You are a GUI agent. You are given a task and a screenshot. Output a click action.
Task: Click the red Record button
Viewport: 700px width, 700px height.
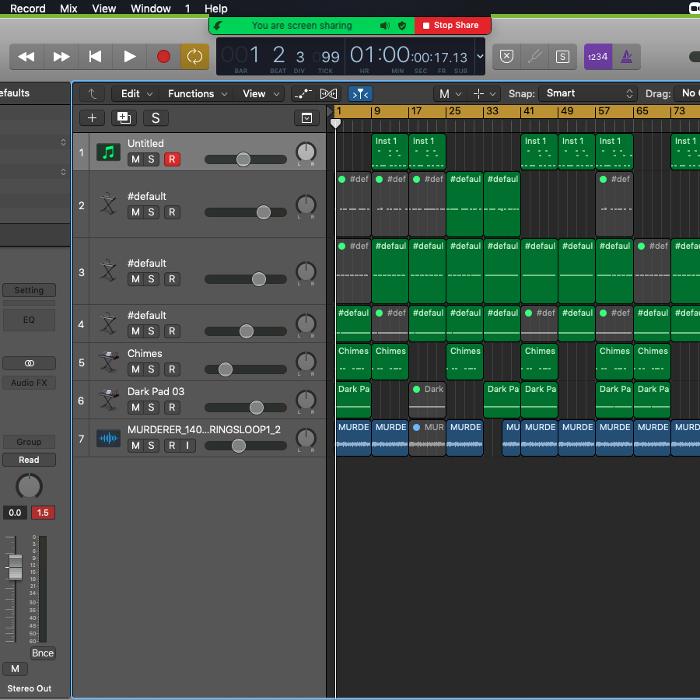[163, 57]
